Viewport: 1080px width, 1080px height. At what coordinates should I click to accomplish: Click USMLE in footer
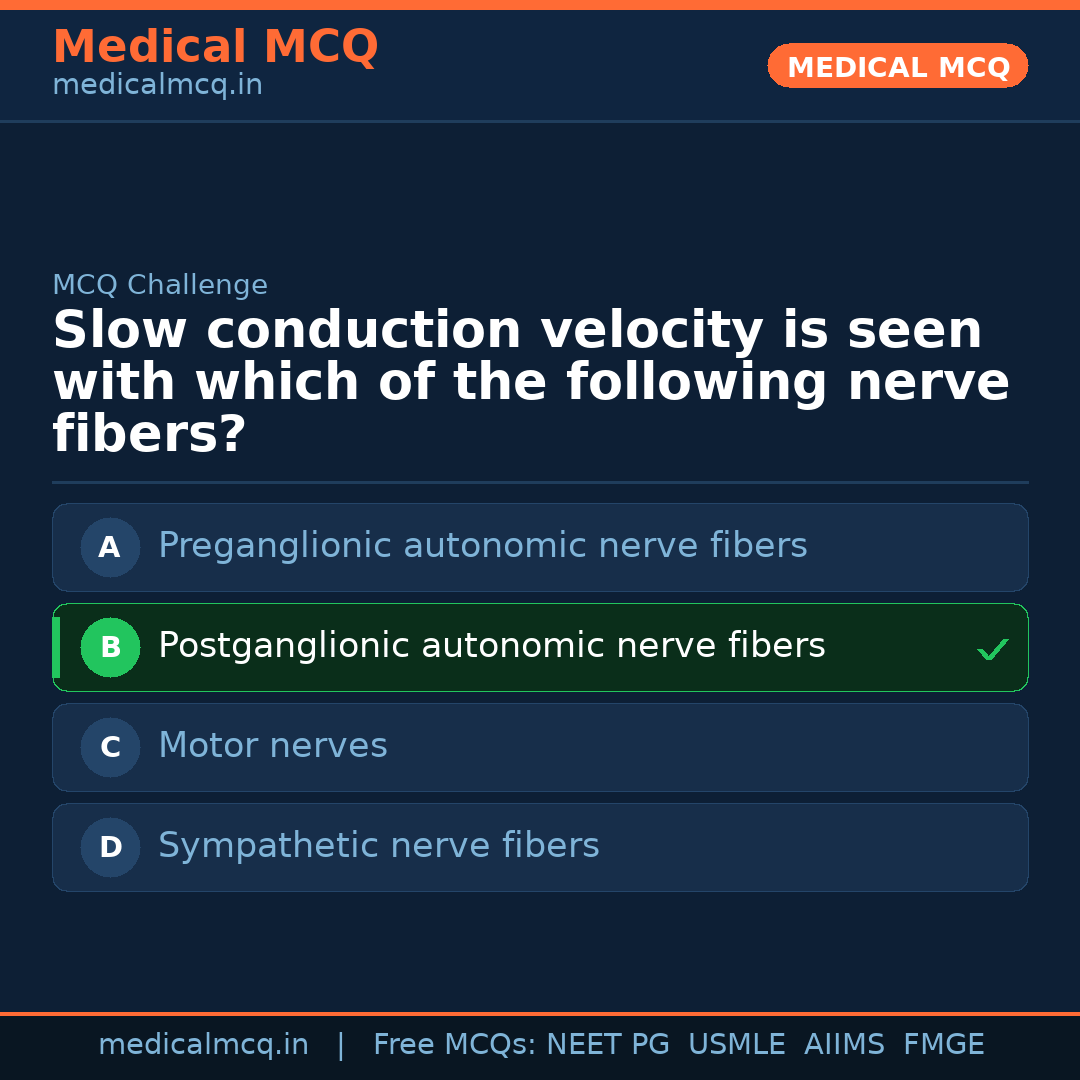736,1045
